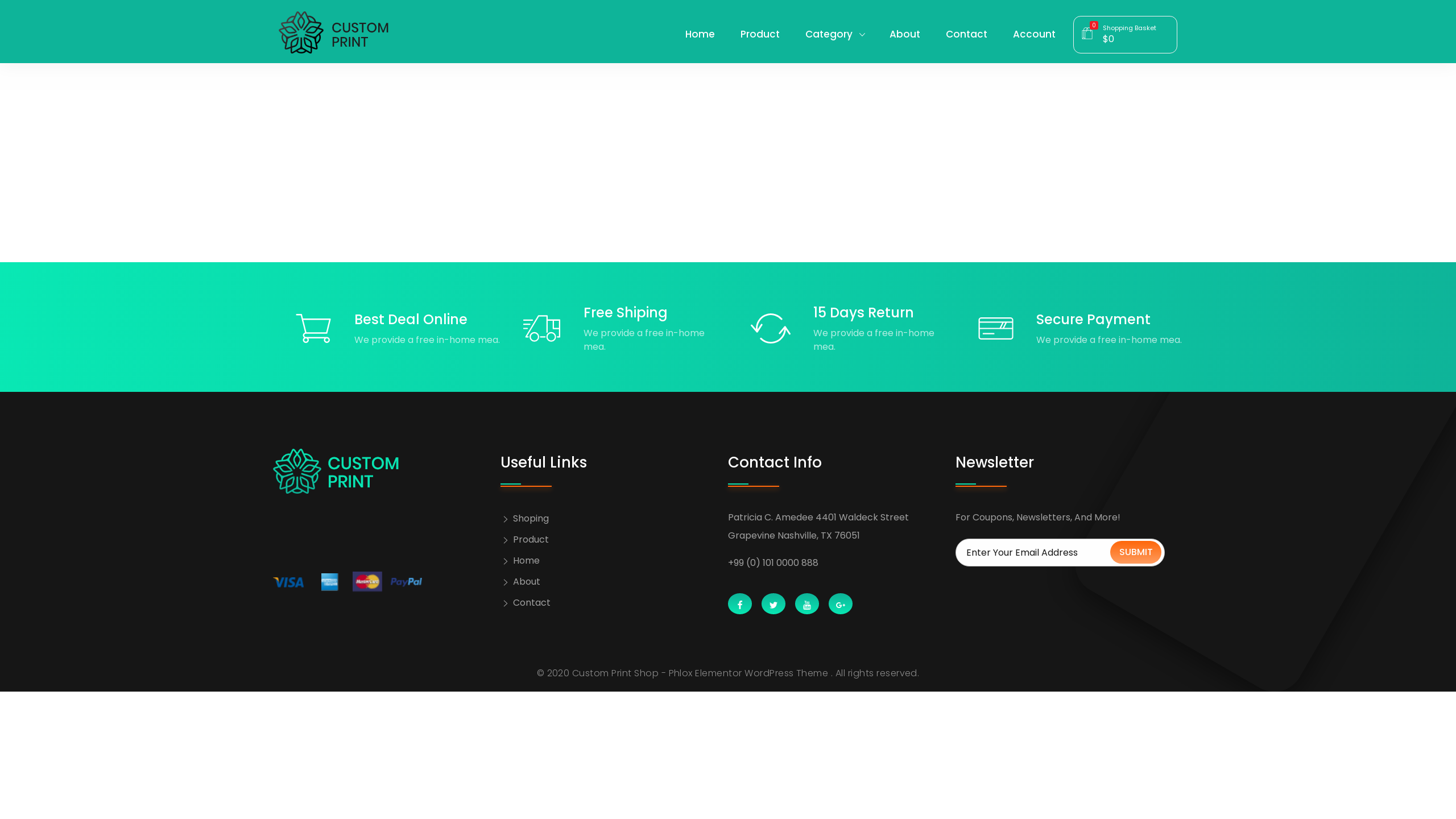The width and height of the screenshot is (1456, 819).
Task: Open the Shopping Basket $0 box
Action: (1129, 34)
